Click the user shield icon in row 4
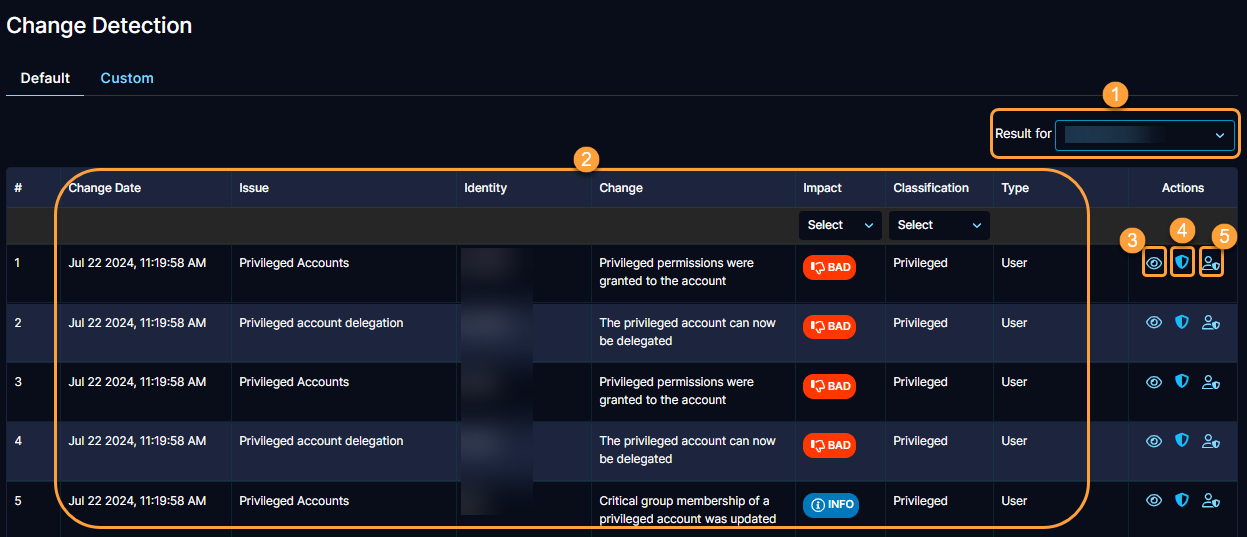This screenshot has height=537, width=1247. click(x=1211, y=441)
